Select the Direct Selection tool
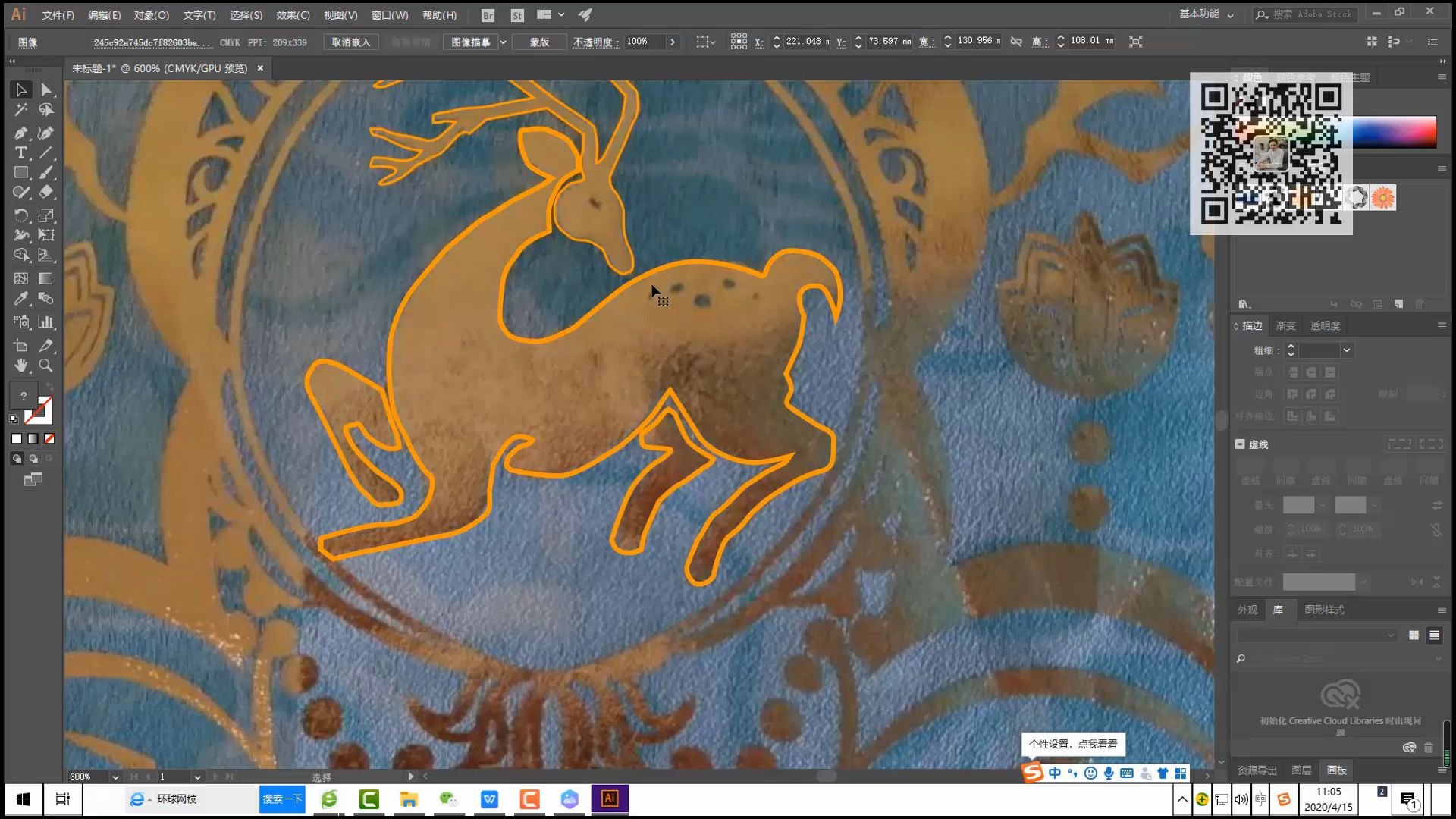This screenshot has height=819, width=1456. pos(45,89)
